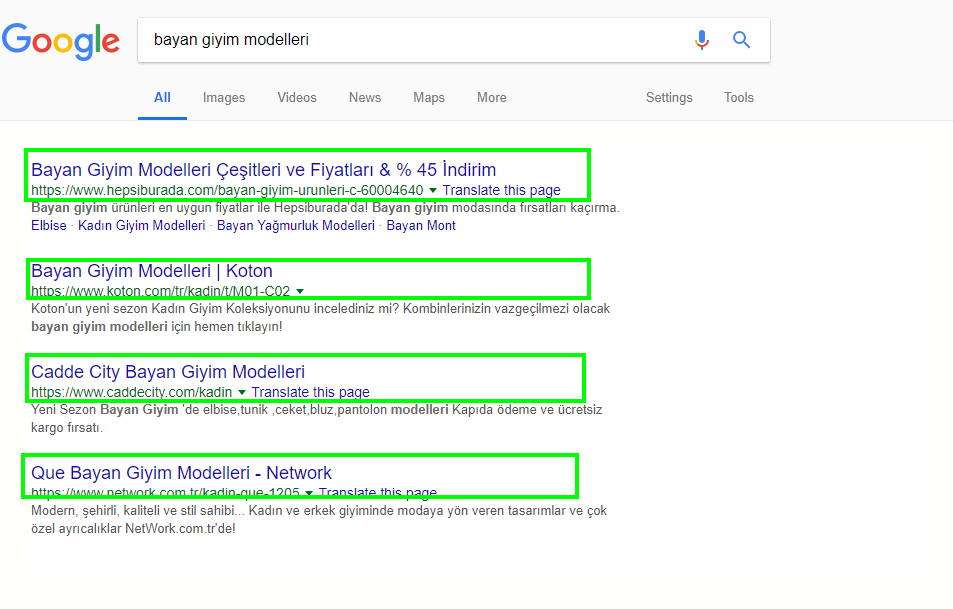Screen dimensions: 953x609
Task: Click the koton.com URL text
Action: click(x=160, y=291)
